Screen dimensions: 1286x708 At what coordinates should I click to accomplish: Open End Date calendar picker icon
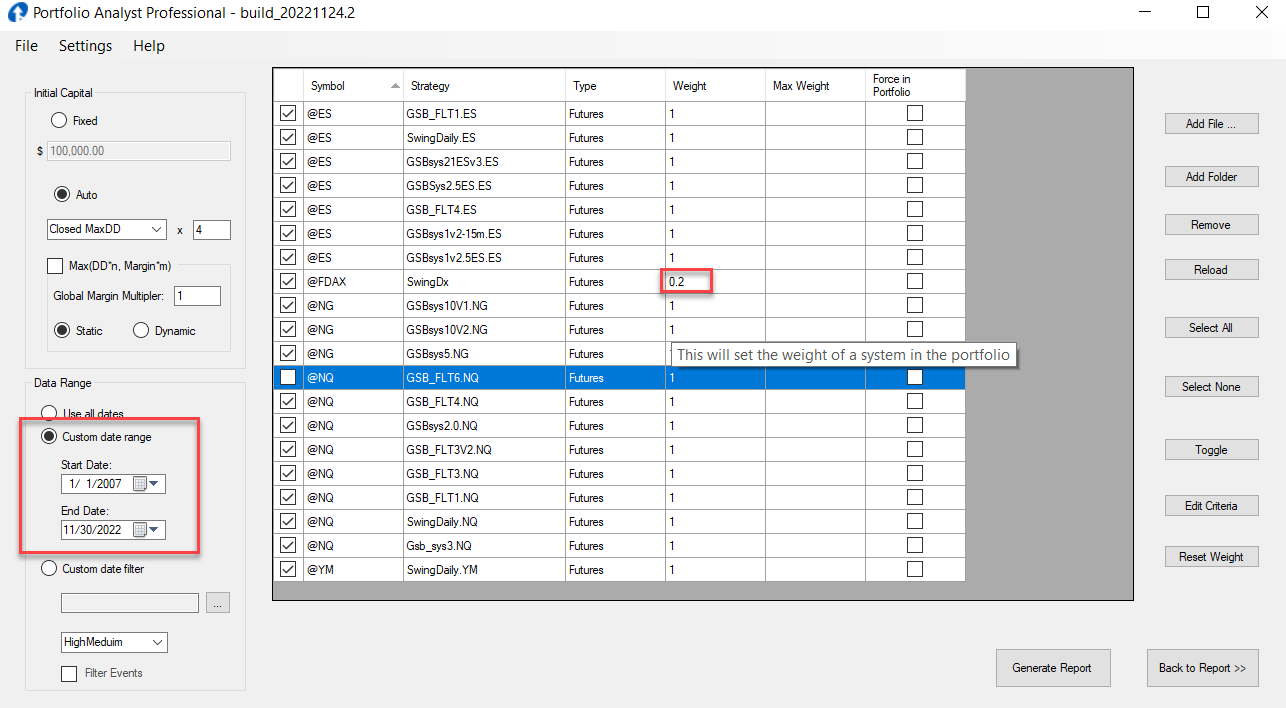tap(140, 530)
